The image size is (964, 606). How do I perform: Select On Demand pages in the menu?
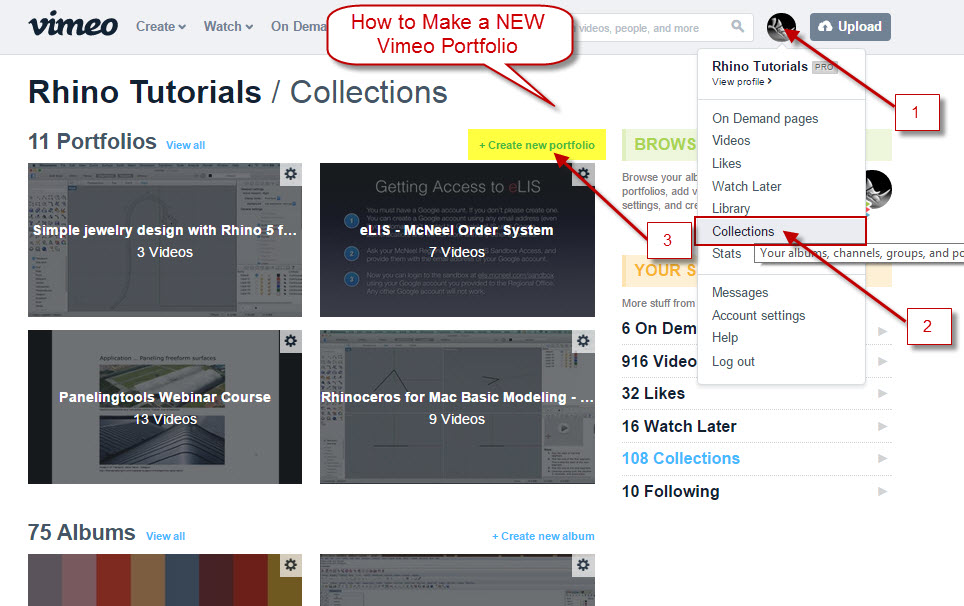point(765,118)
